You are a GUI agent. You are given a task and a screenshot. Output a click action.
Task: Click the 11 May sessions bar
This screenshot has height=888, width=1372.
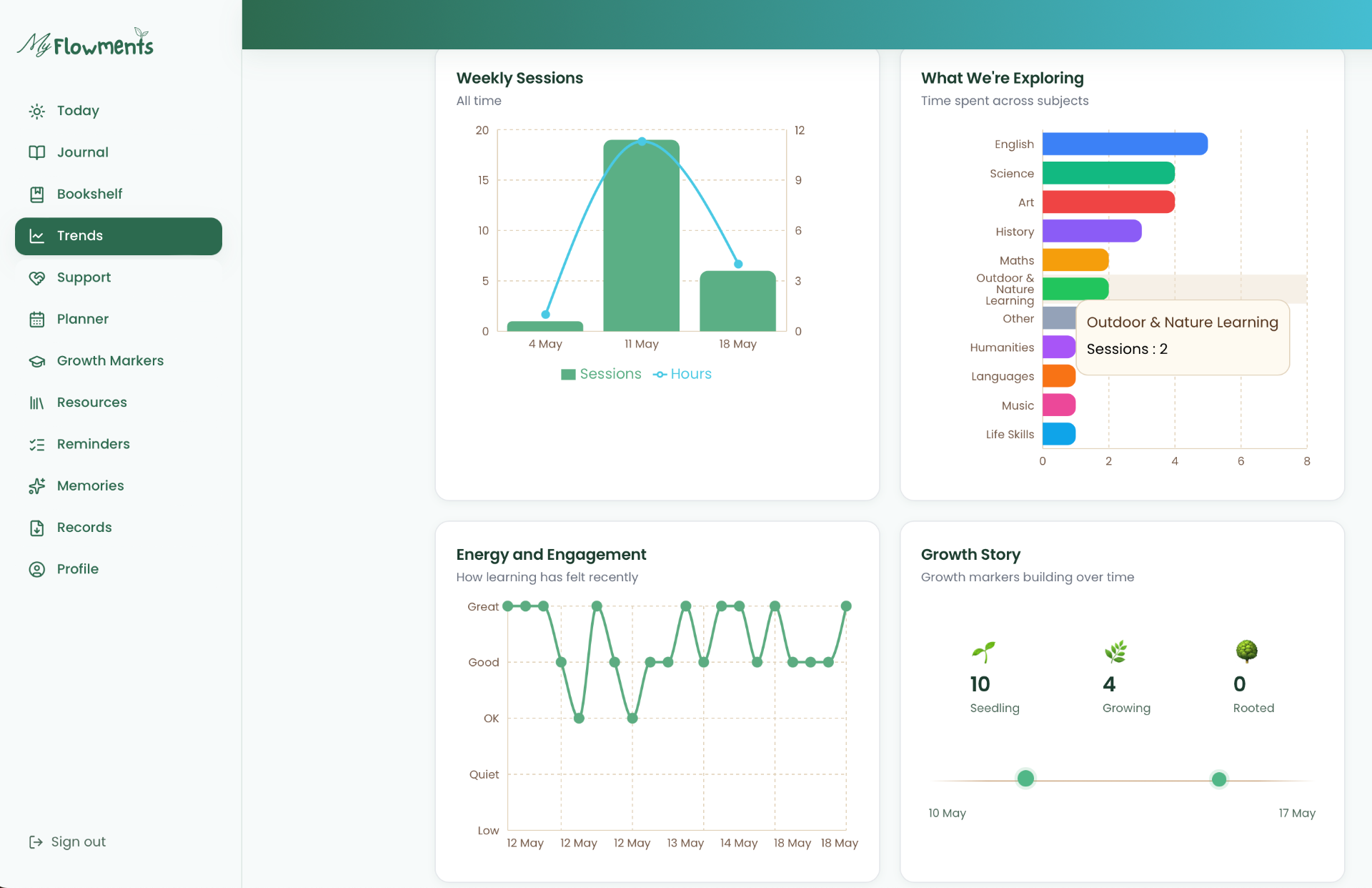pyautogui.click(x=641, y=235)
